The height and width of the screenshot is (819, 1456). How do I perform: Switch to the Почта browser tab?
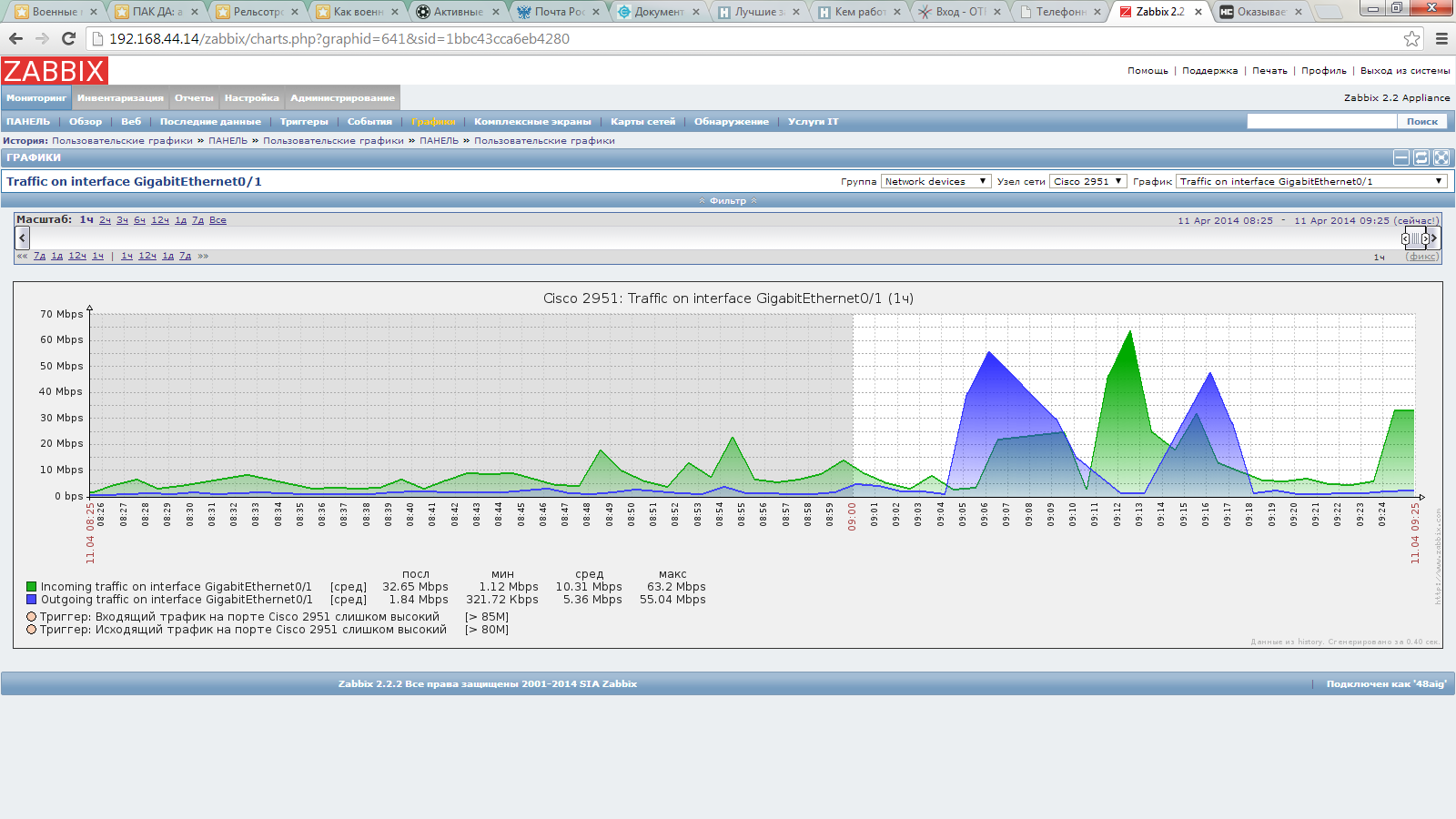(560, 12)
